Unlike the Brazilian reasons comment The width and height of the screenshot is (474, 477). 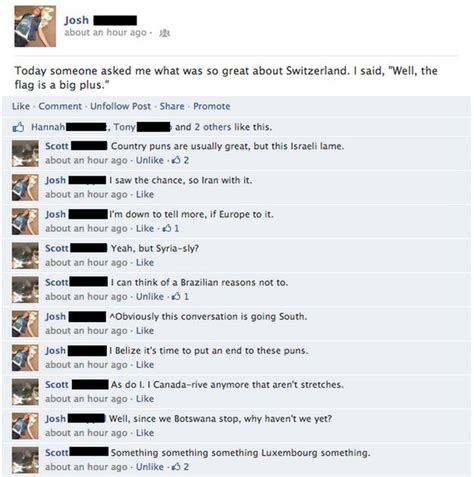click(150, 297)
